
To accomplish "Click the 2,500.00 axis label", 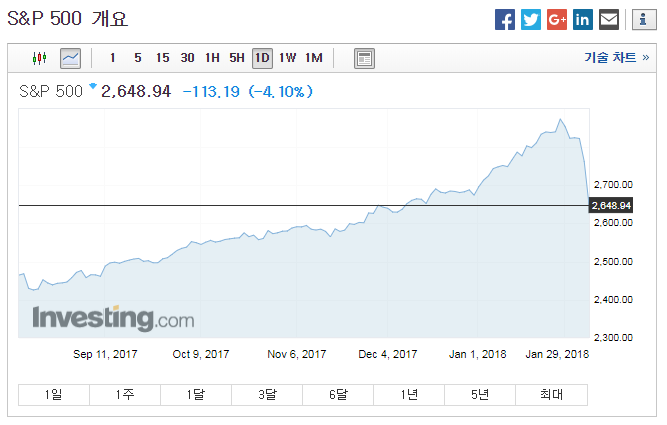I will coord(613,261).
